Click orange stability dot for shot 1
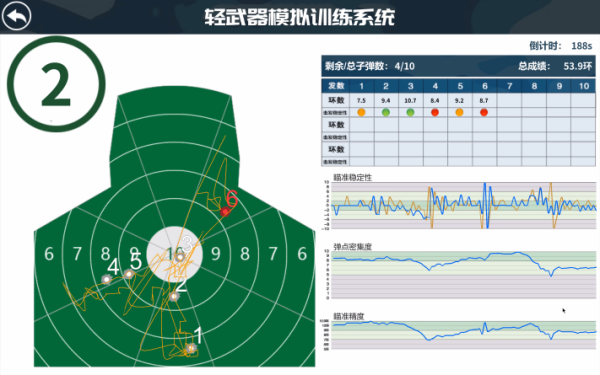Image resolution: width=600 pixels, height=375 pixels. click(361, 112)
